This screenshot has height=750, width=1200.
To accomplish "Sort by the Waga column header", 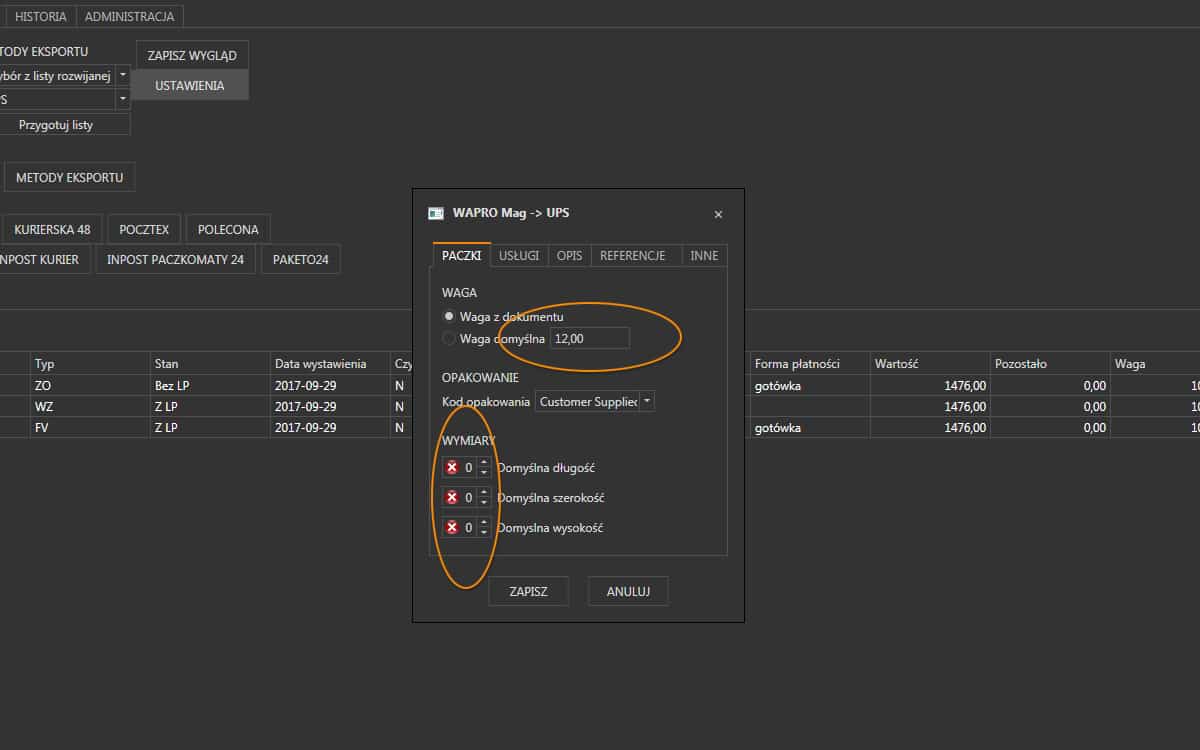I will [x=1155, y=363].
